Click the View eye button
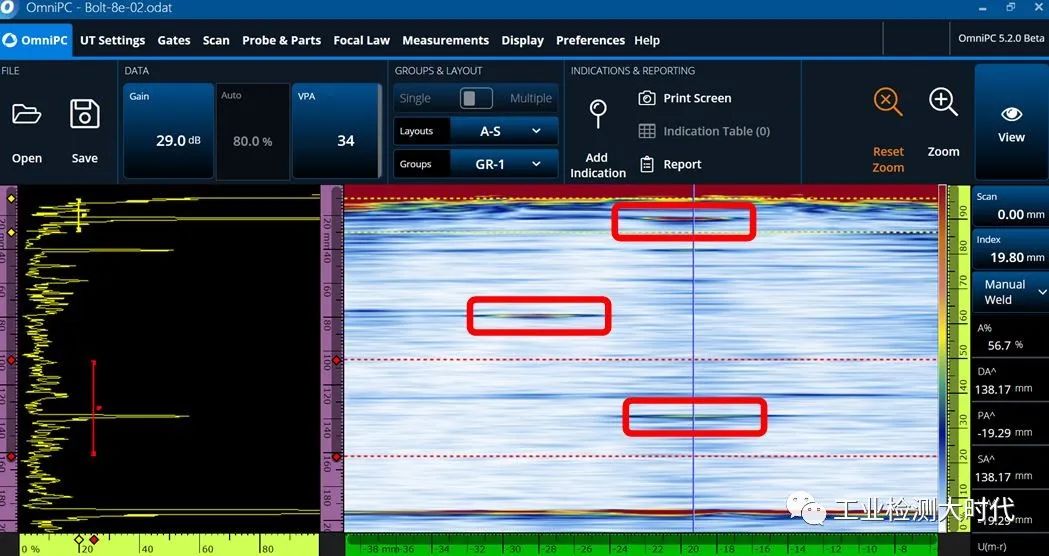Image resolution: width=1049 pixels, height=556 pixels. pos(1011,122)
